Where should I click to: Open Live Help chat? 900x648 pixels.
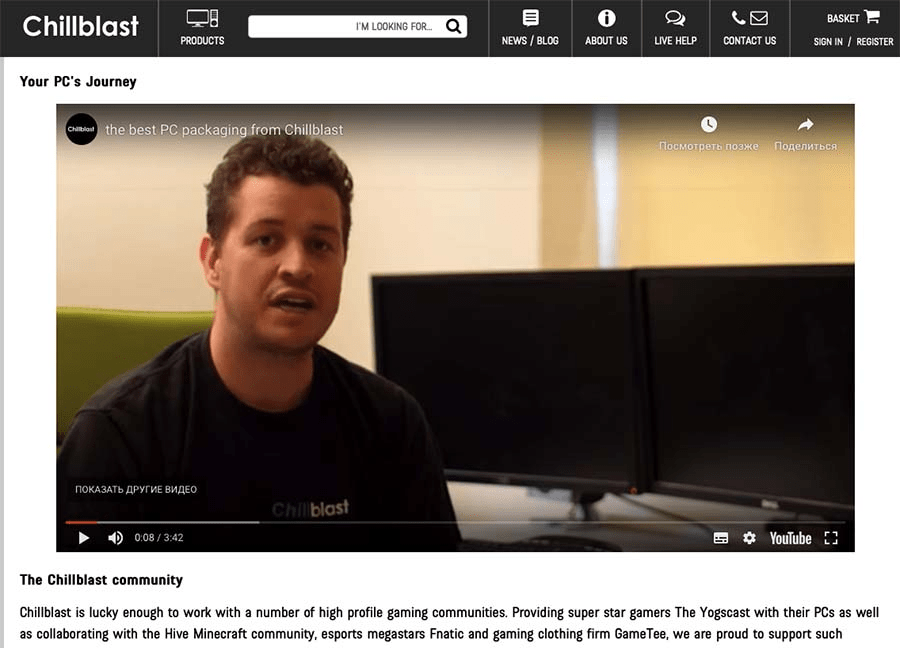click(675, 28)
